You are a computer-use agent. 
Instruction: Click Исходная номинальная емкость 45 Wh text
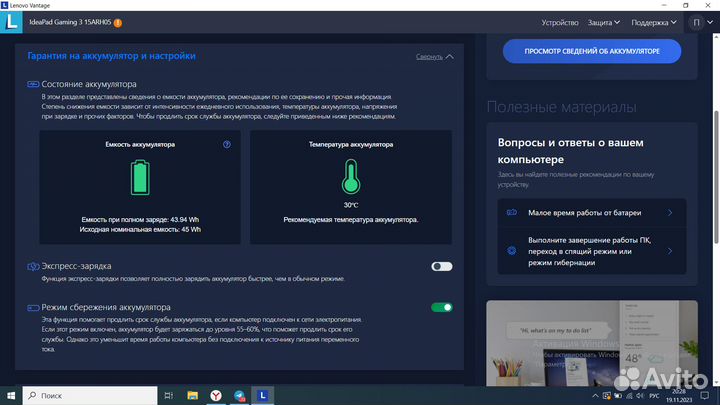140,230
